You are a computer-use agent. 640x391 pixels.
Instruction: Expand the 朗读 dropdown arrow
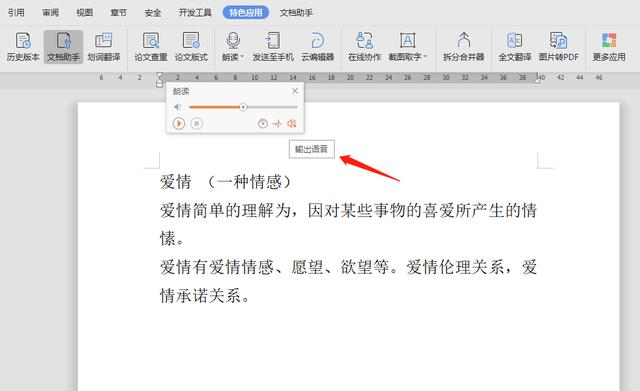tap(242, 57)
